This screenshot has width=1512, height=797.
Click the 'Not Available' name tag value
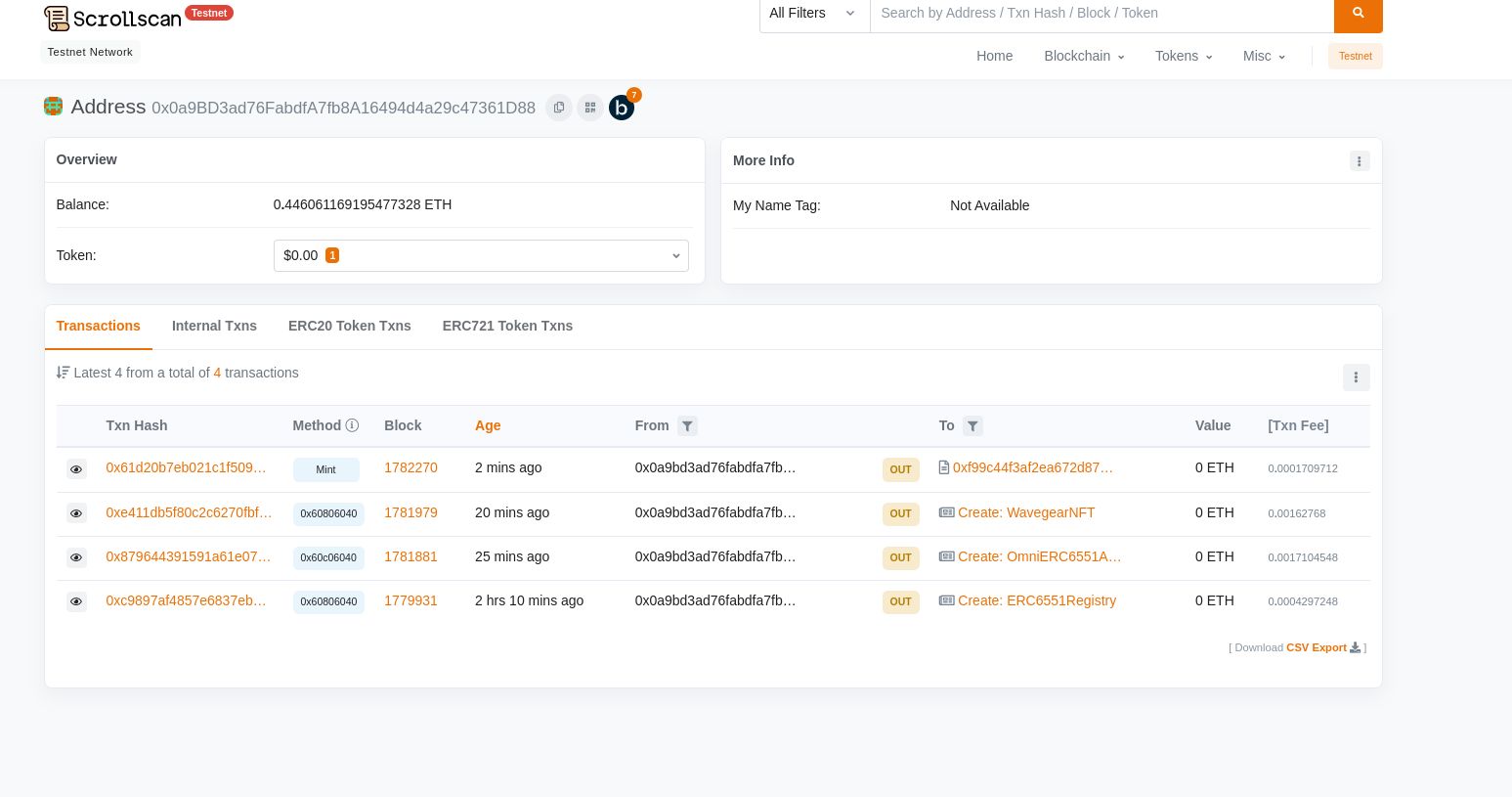[989, 205]
